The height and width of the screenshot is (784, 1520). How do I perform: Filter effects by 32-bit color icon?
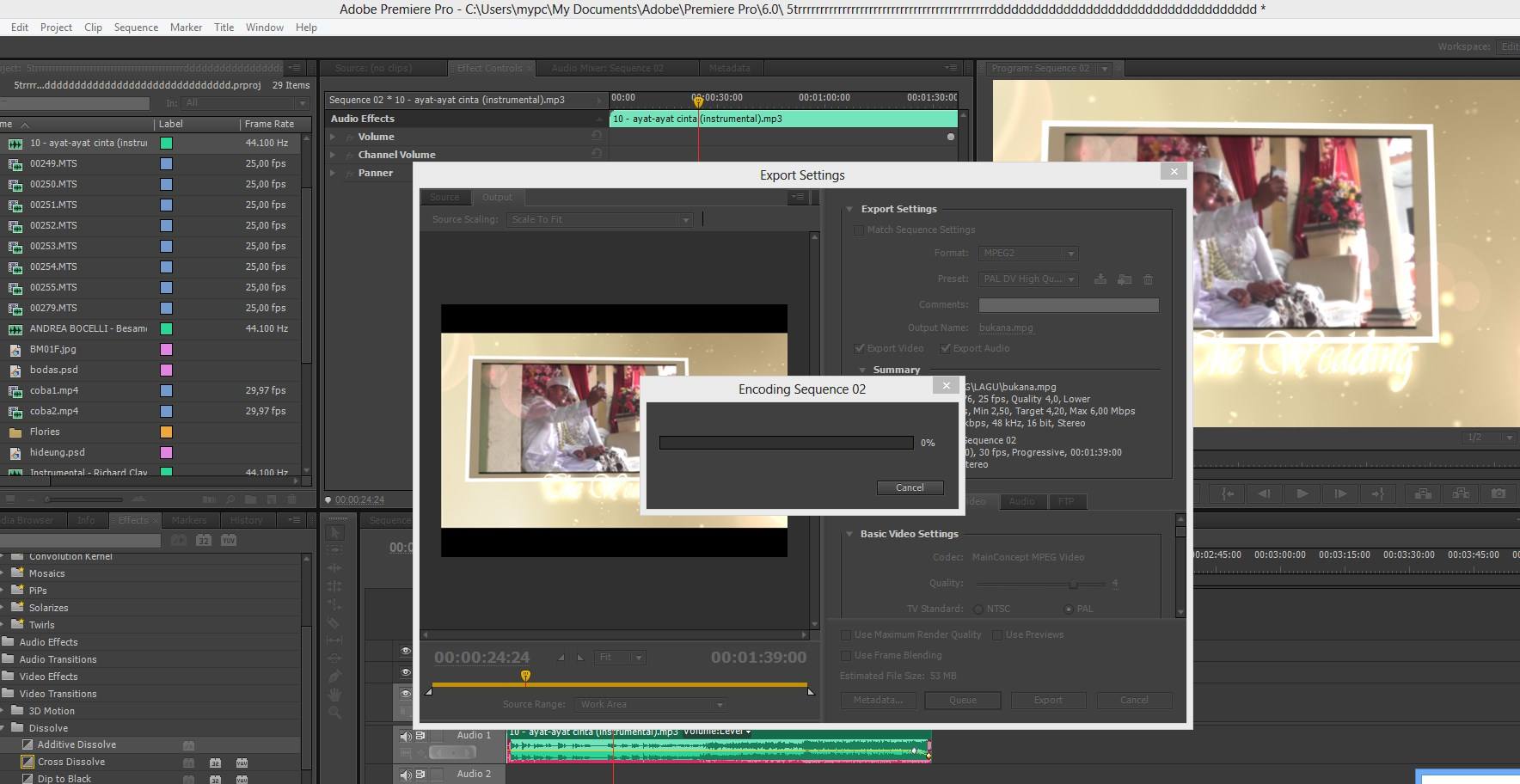[x=204, y=540]
